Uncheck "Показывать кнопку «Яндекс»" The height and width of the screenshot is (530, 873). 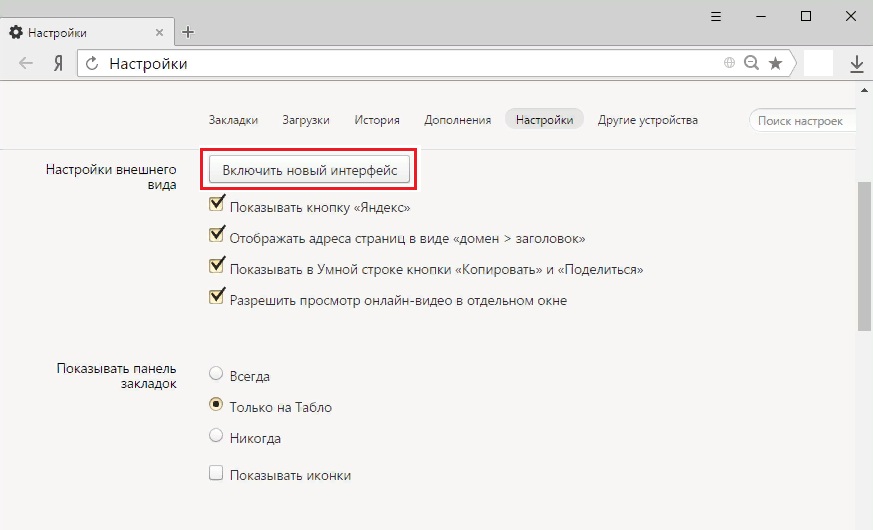(x=216, y=207)
